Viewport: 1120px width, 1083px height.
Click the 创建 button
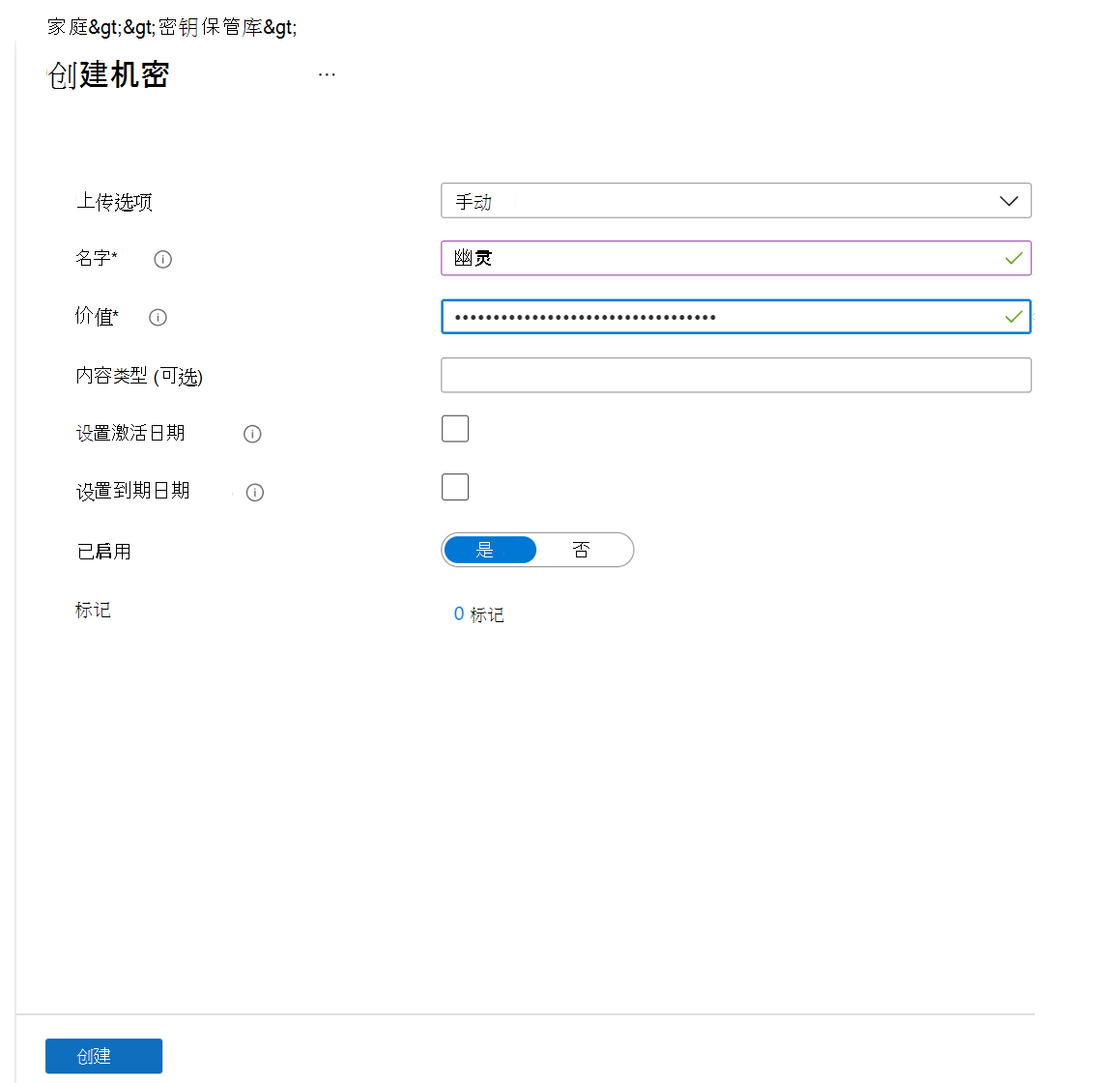pos(103,1056)
